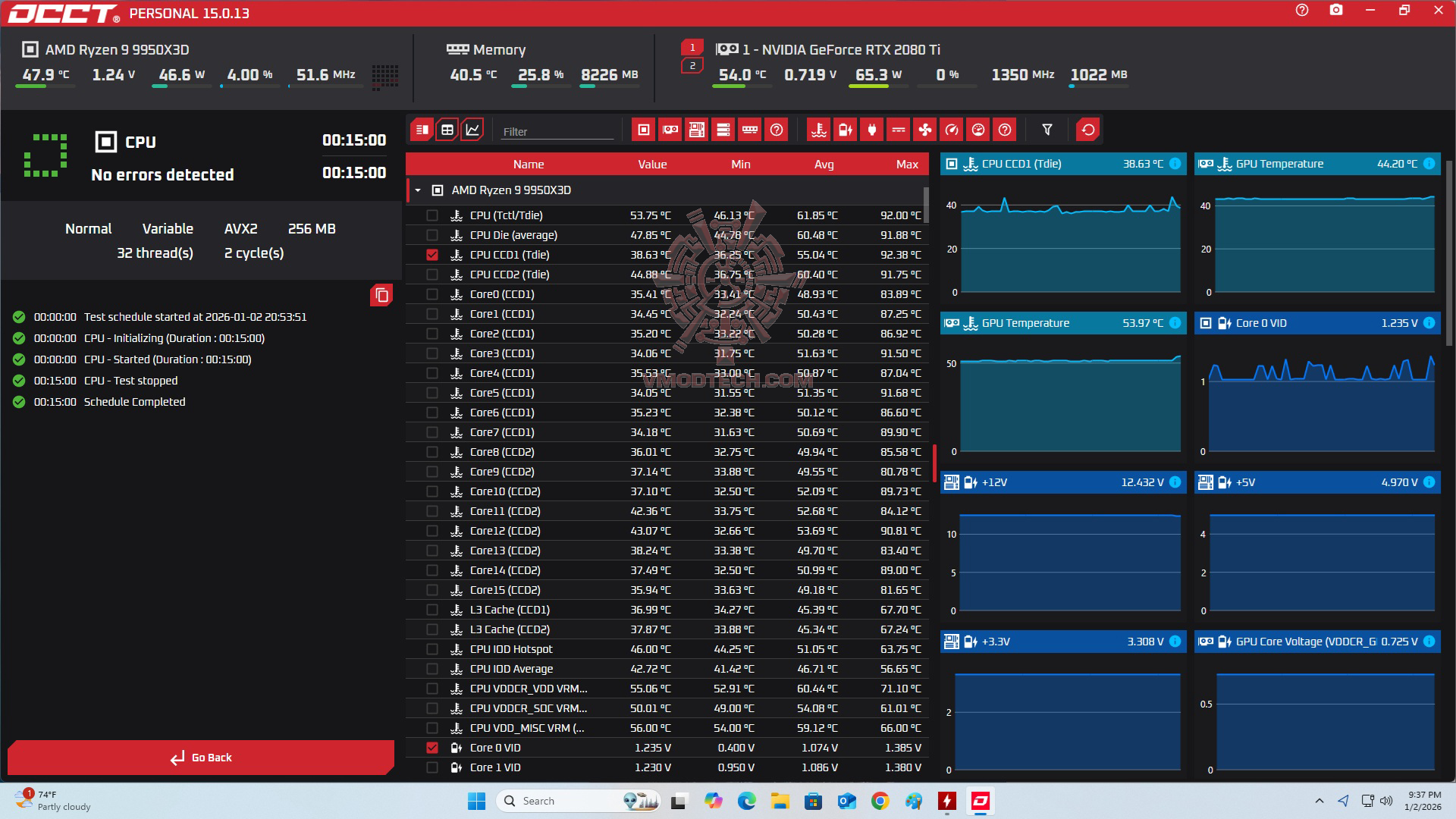Image resolution: width=1456 pixels, height=819 pixels.
Task: Open the funnel filter options
Action: click(1047, 130)
